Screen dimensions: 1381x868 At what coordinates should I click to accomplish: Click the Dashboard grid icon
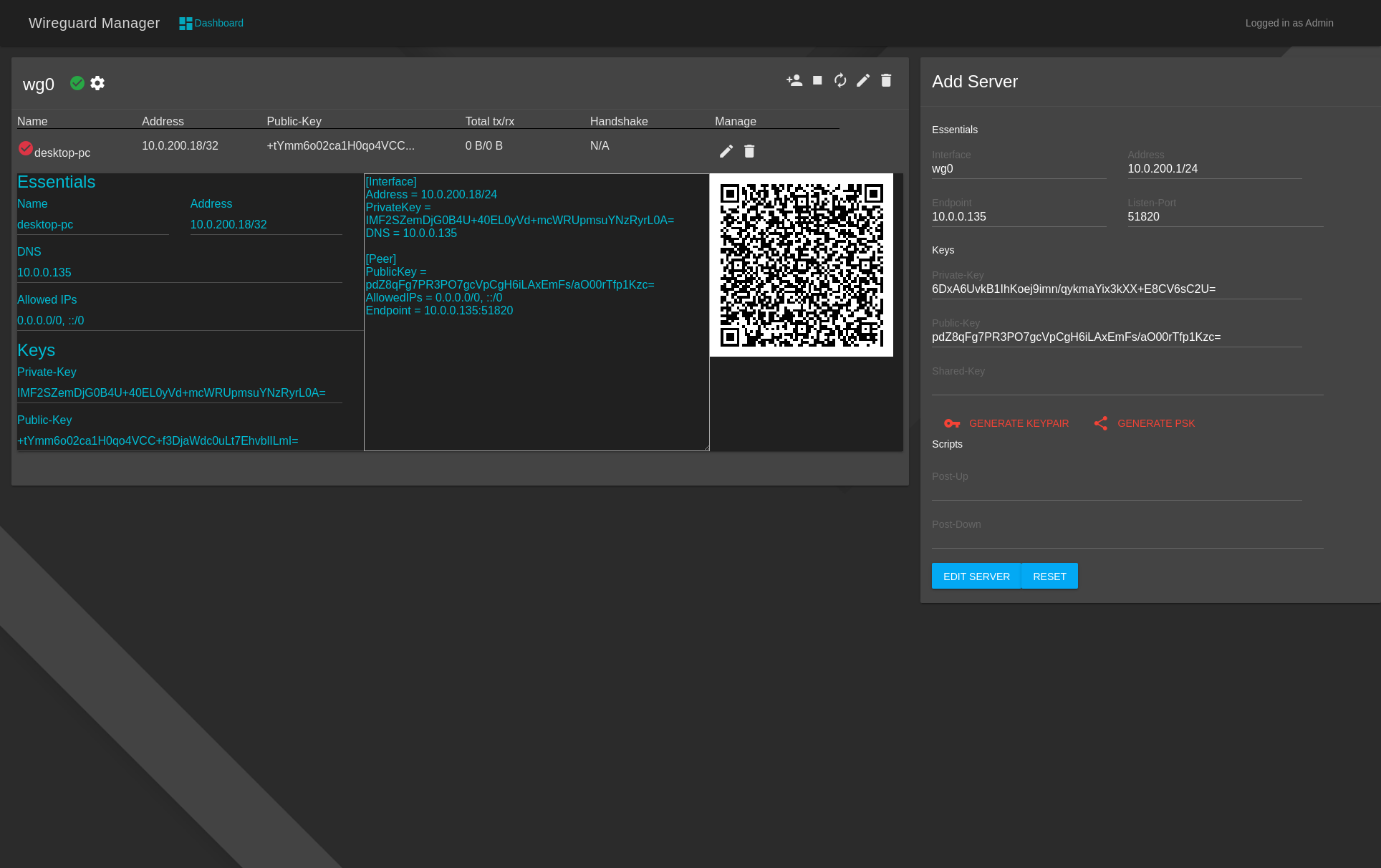pos(186,24)
